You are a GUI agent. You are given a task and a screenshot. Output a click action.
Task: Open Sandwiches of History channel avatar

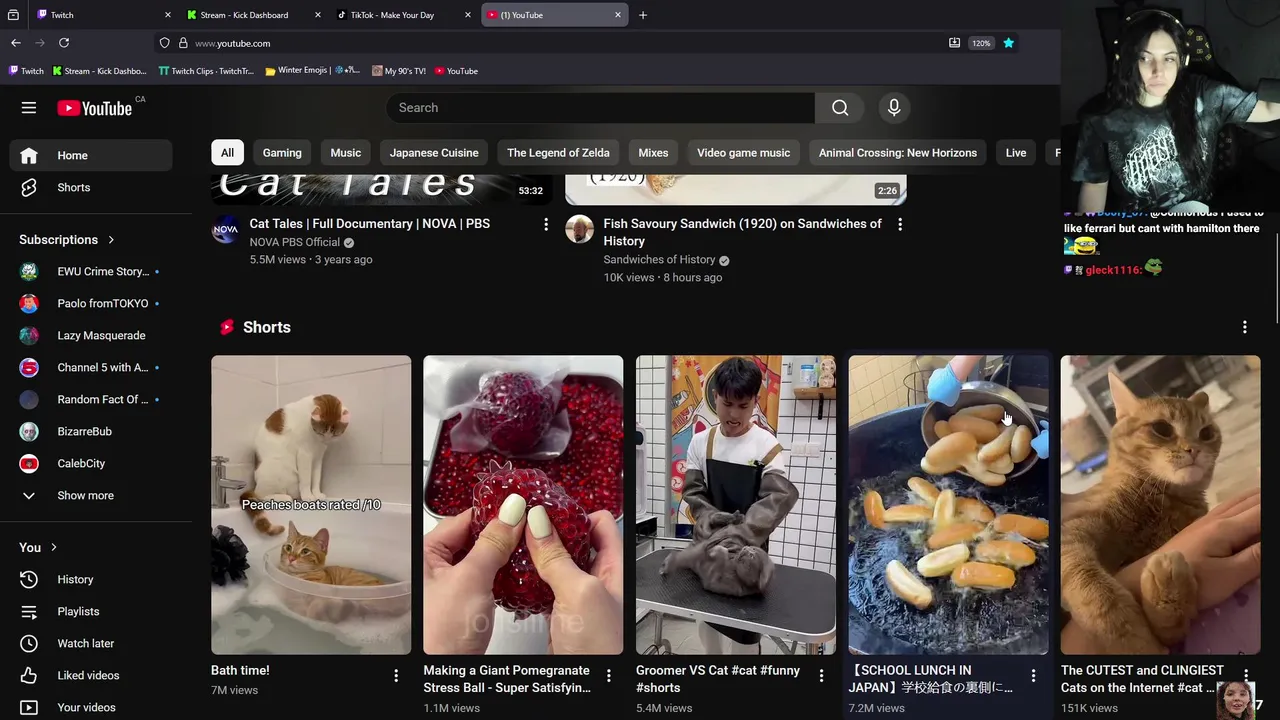[580, 229]
